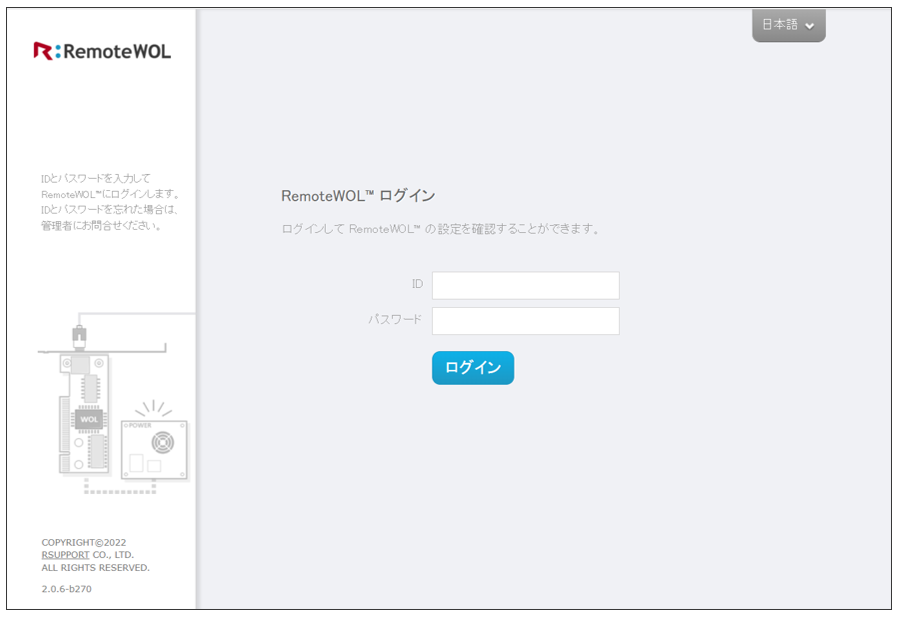Click the version text 2.0.6-b270

click(x=67, y=589)
